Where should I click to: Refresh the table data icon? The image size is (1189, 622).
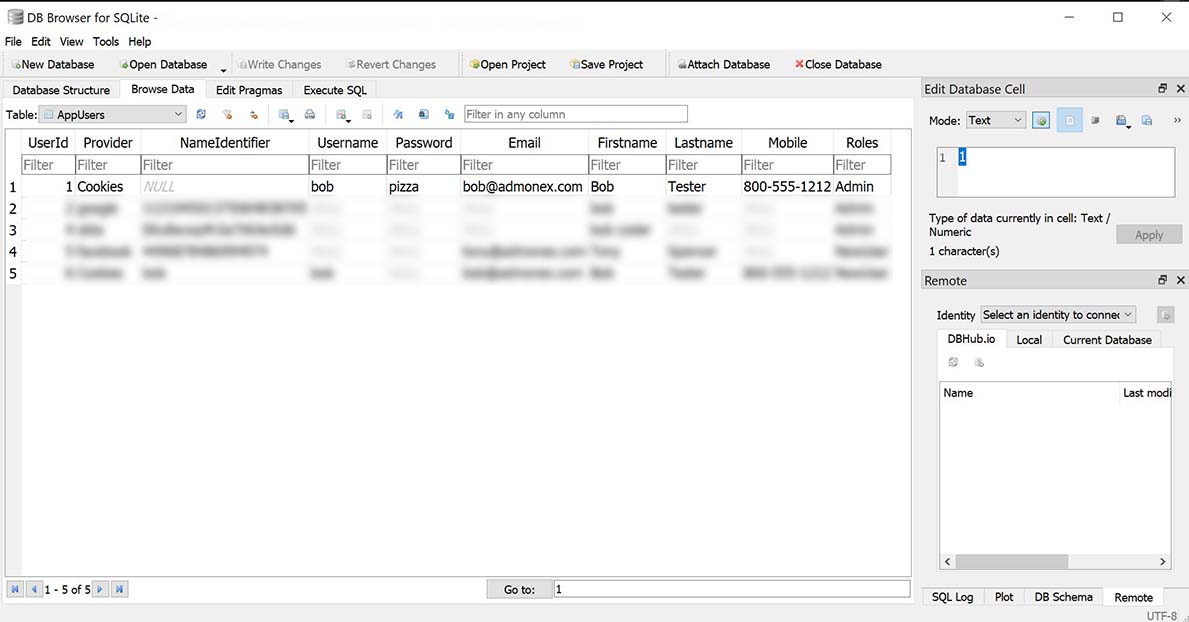[x=201, y=115]
